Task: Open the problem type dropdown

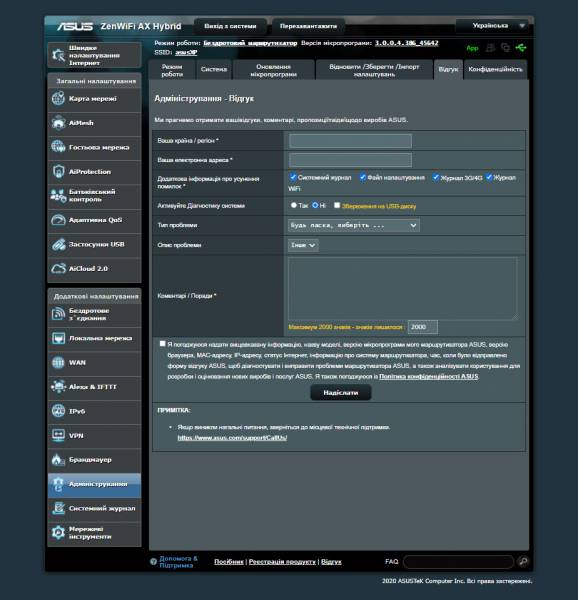Action: pos(353,225)
